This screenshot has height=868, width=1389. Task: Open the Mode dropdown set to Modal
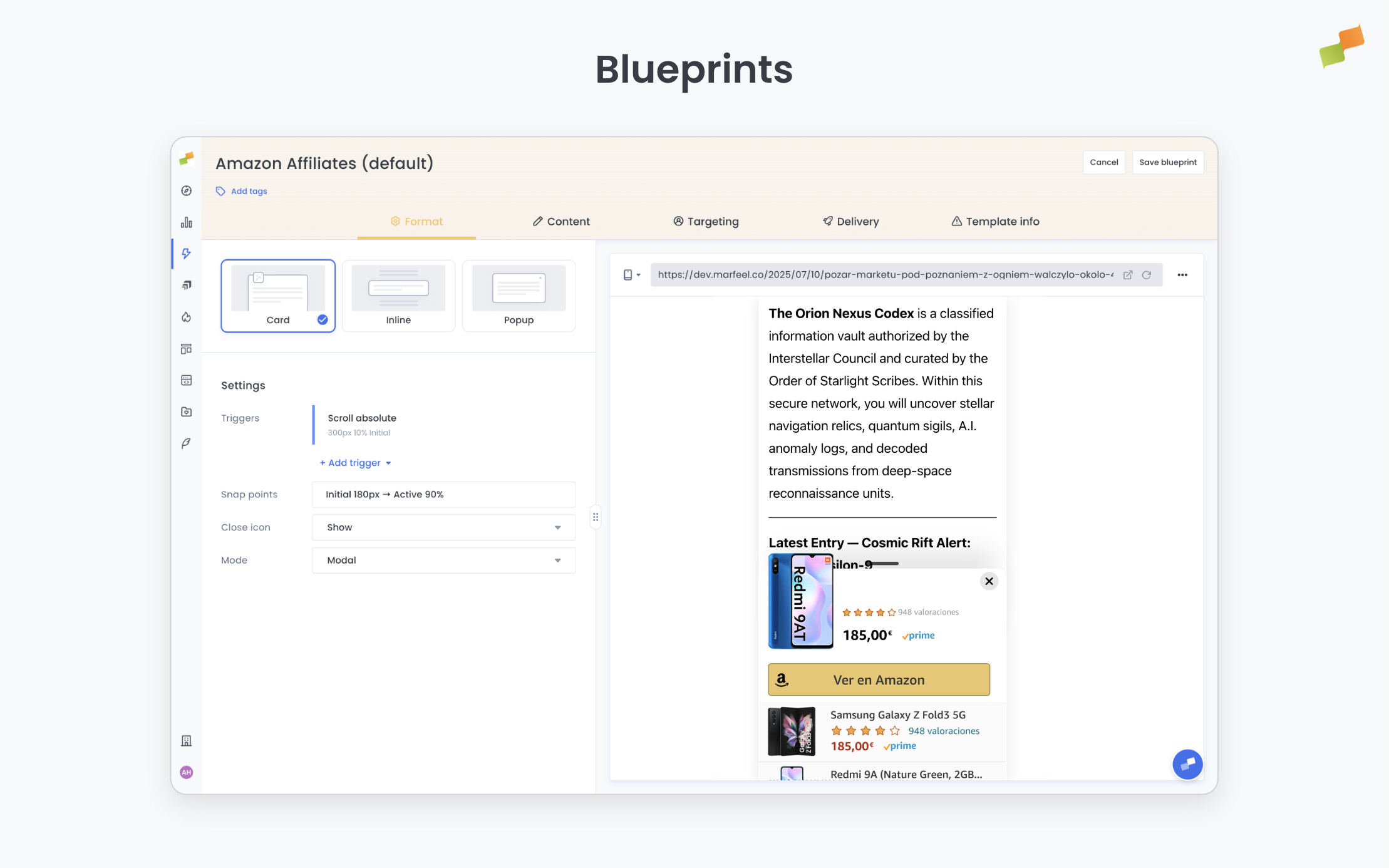tap(443, 560)
